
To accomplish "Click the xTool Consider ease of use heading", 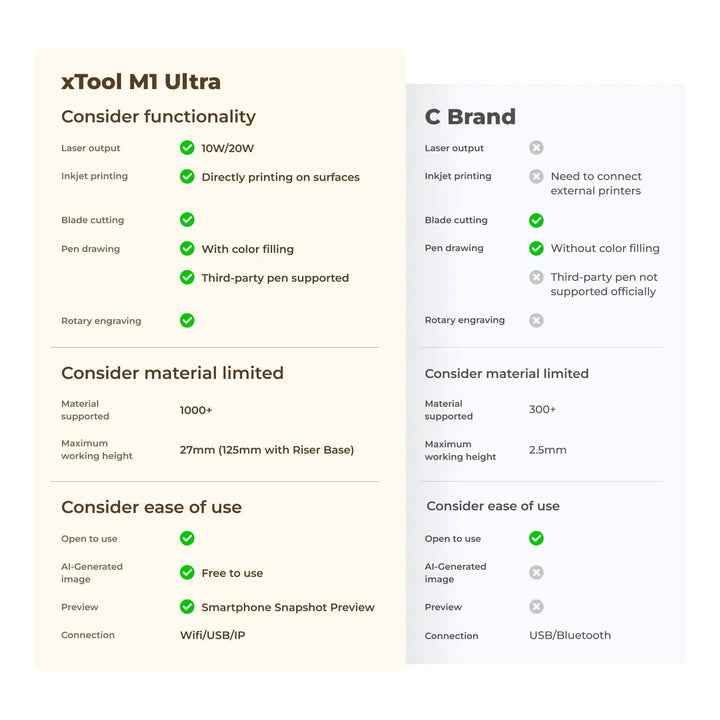I will [x=152, y=507].
